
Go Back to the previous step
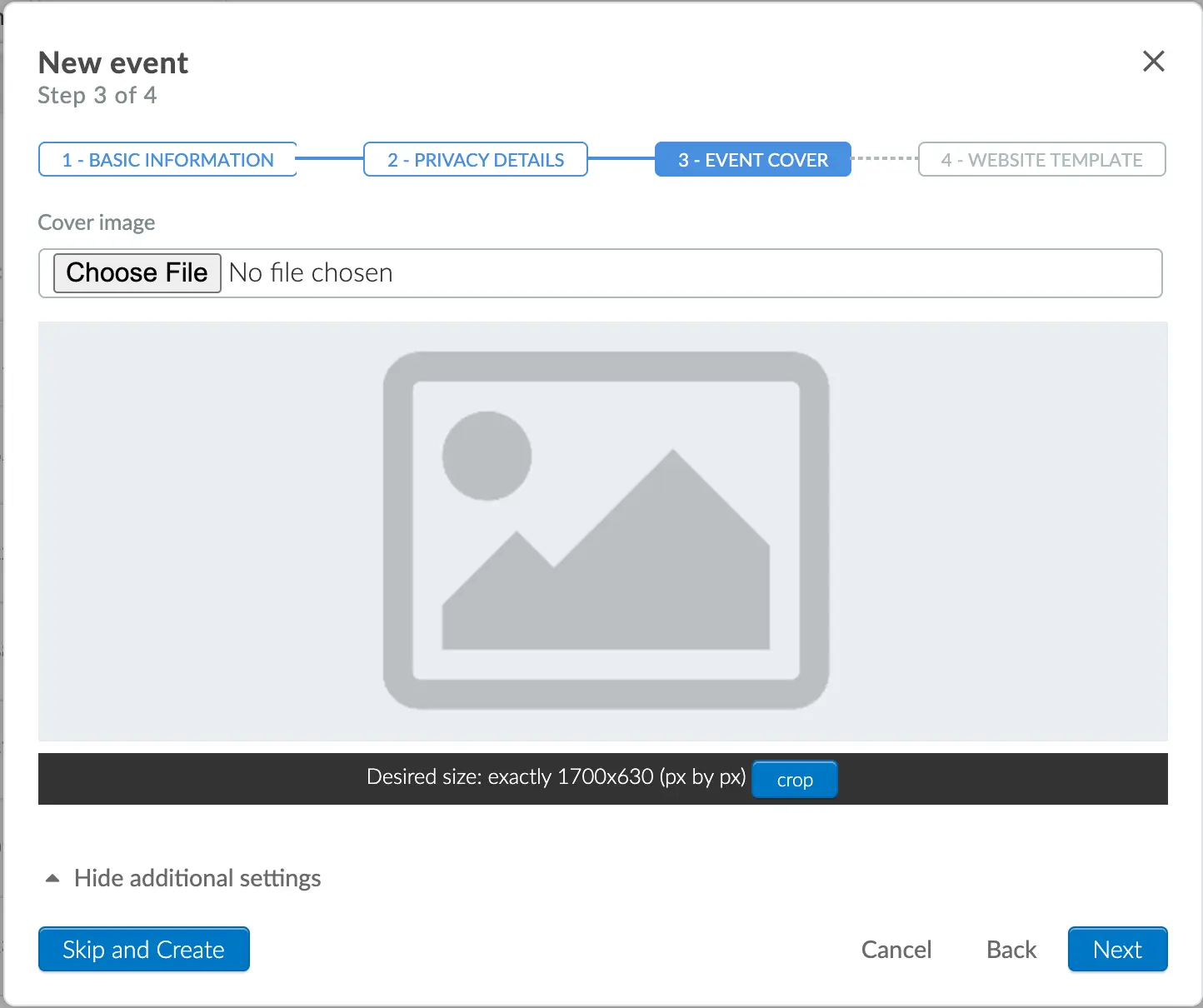1011,950
